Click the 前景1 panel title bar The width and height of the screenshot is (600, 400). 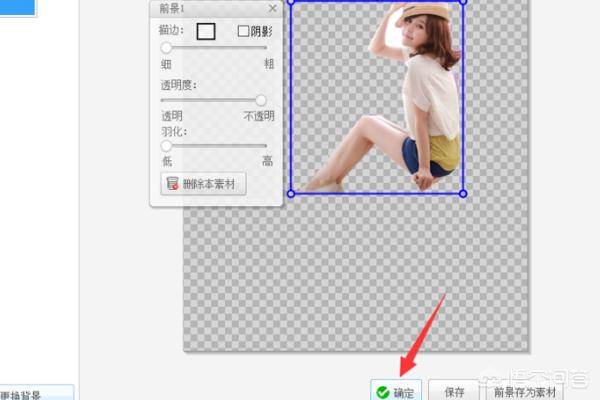tap(200, 8)
